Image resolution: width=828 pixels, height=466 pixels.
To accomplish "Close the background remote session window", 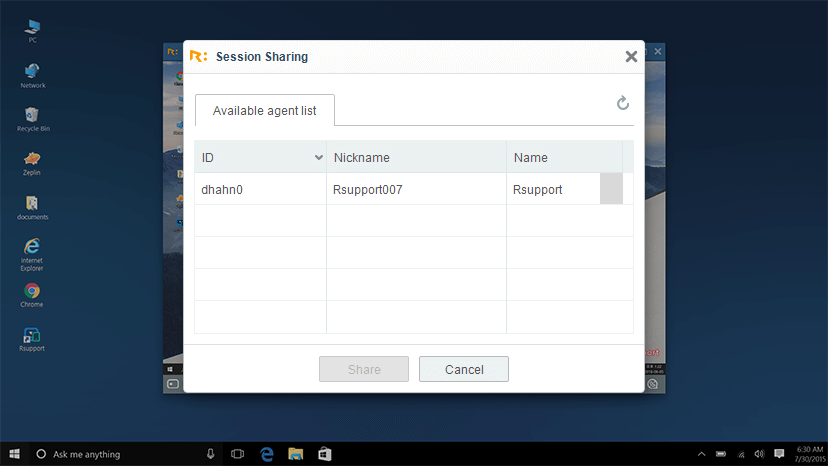I will [658, 51].
